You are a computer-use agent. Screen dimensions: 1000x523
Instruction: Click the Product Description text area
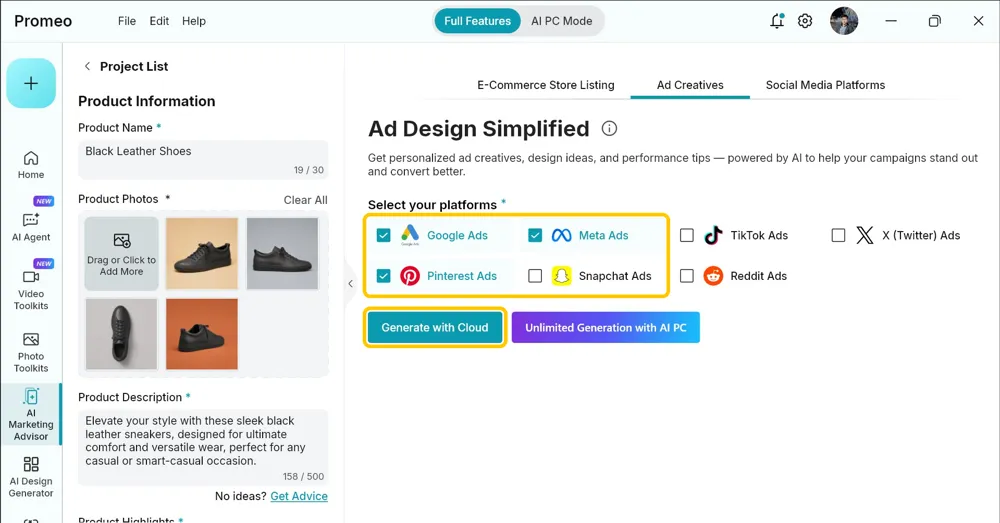pos(203,448)
